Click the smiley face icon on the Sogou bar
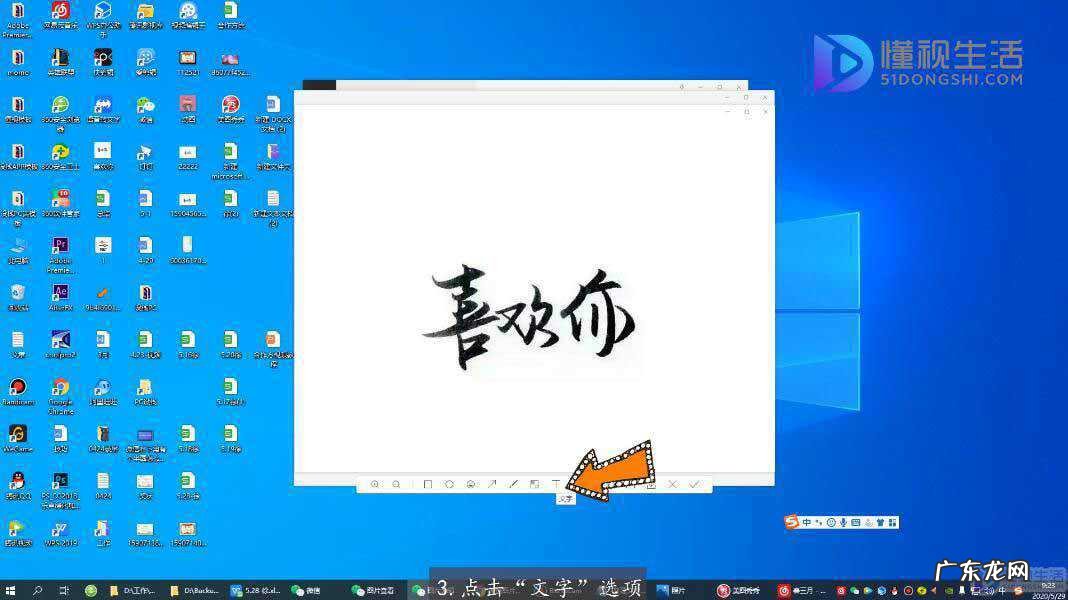 tap(831, 522)
